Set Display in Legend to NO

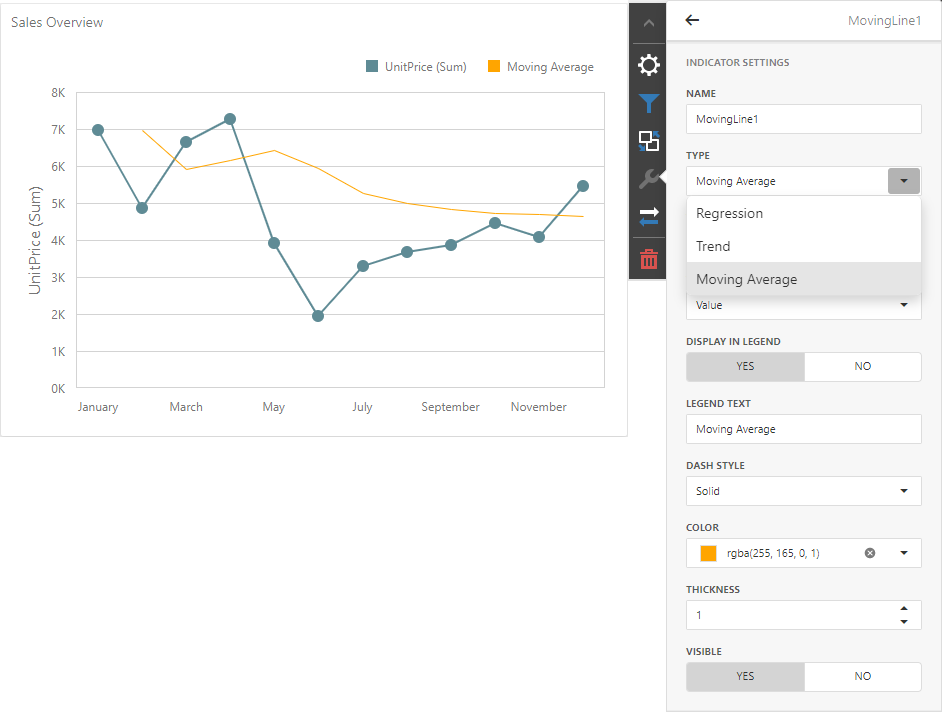[x=863, y=366]
